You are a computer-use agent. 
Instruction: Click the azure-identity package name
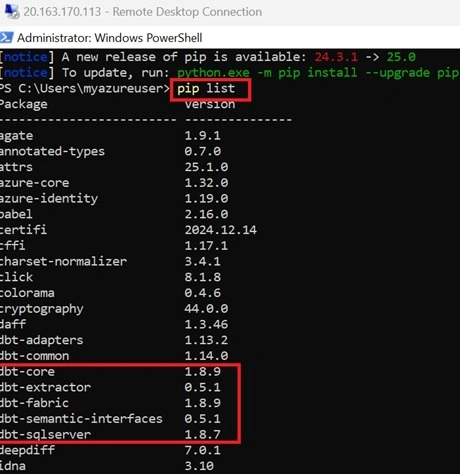[x=49, y=199]
